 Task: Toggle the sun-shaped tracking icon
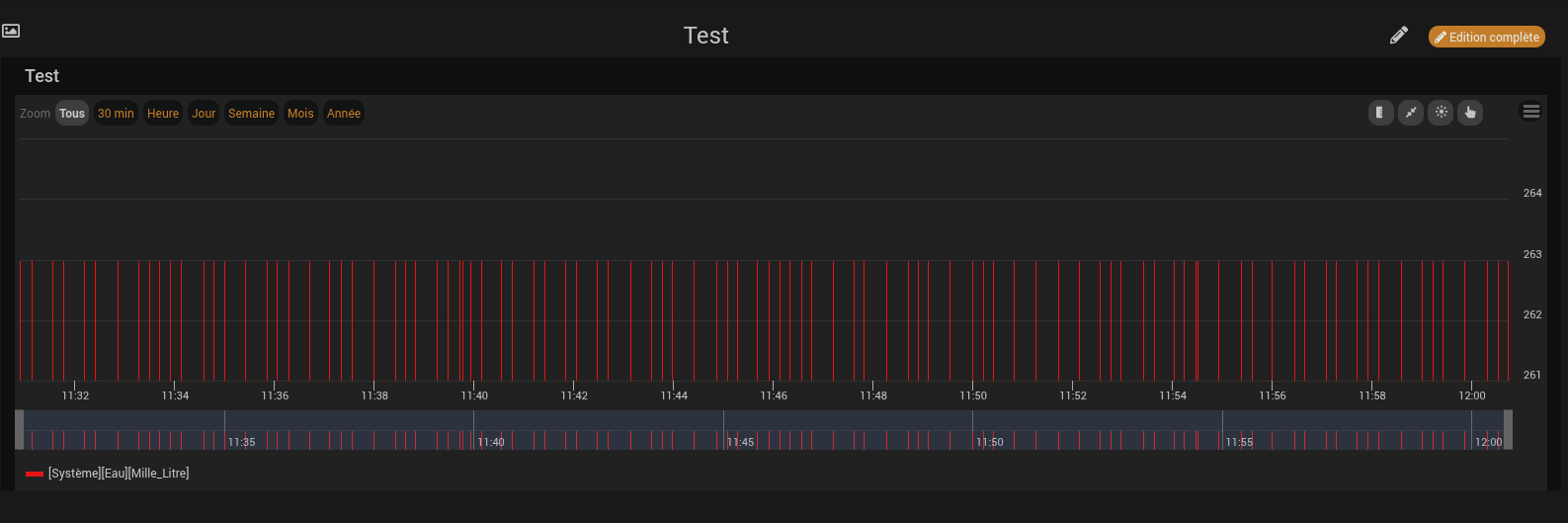1441,113
